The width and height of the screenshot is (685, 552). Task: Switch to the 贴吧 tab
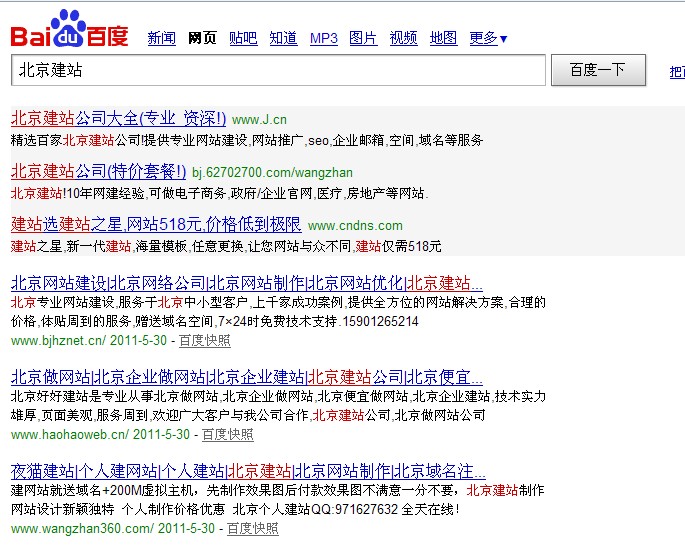pos(243,38)
